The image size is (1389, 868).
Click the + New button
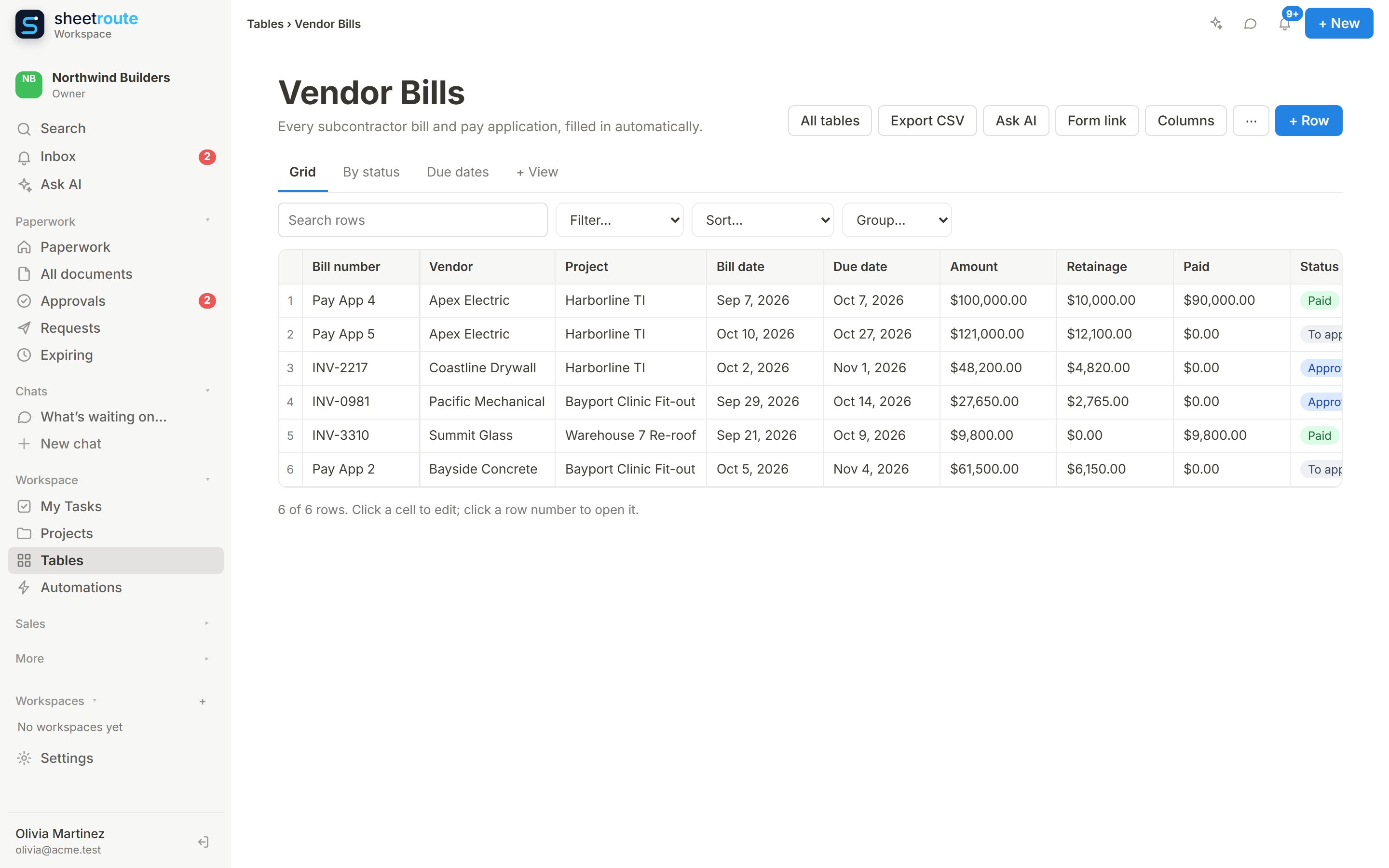(1339, 24)
